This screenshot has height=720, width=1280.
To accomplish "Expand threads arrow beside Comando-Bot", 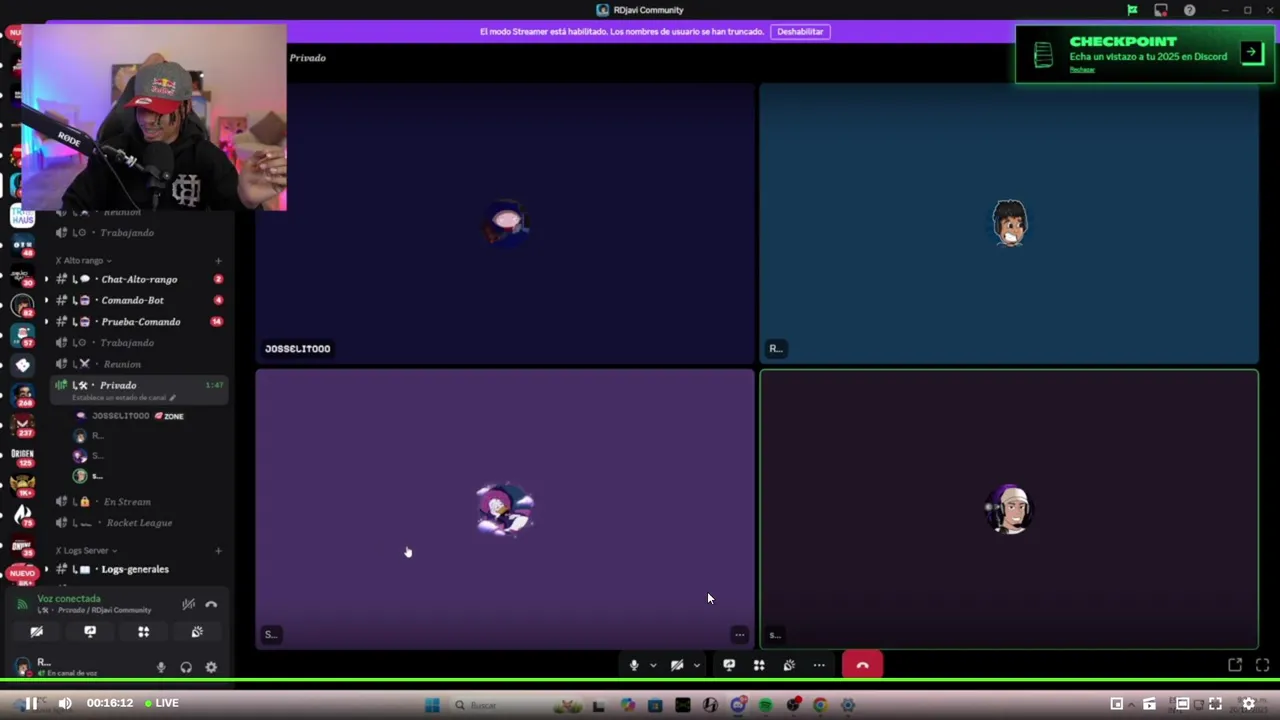I will pos(46,300).
